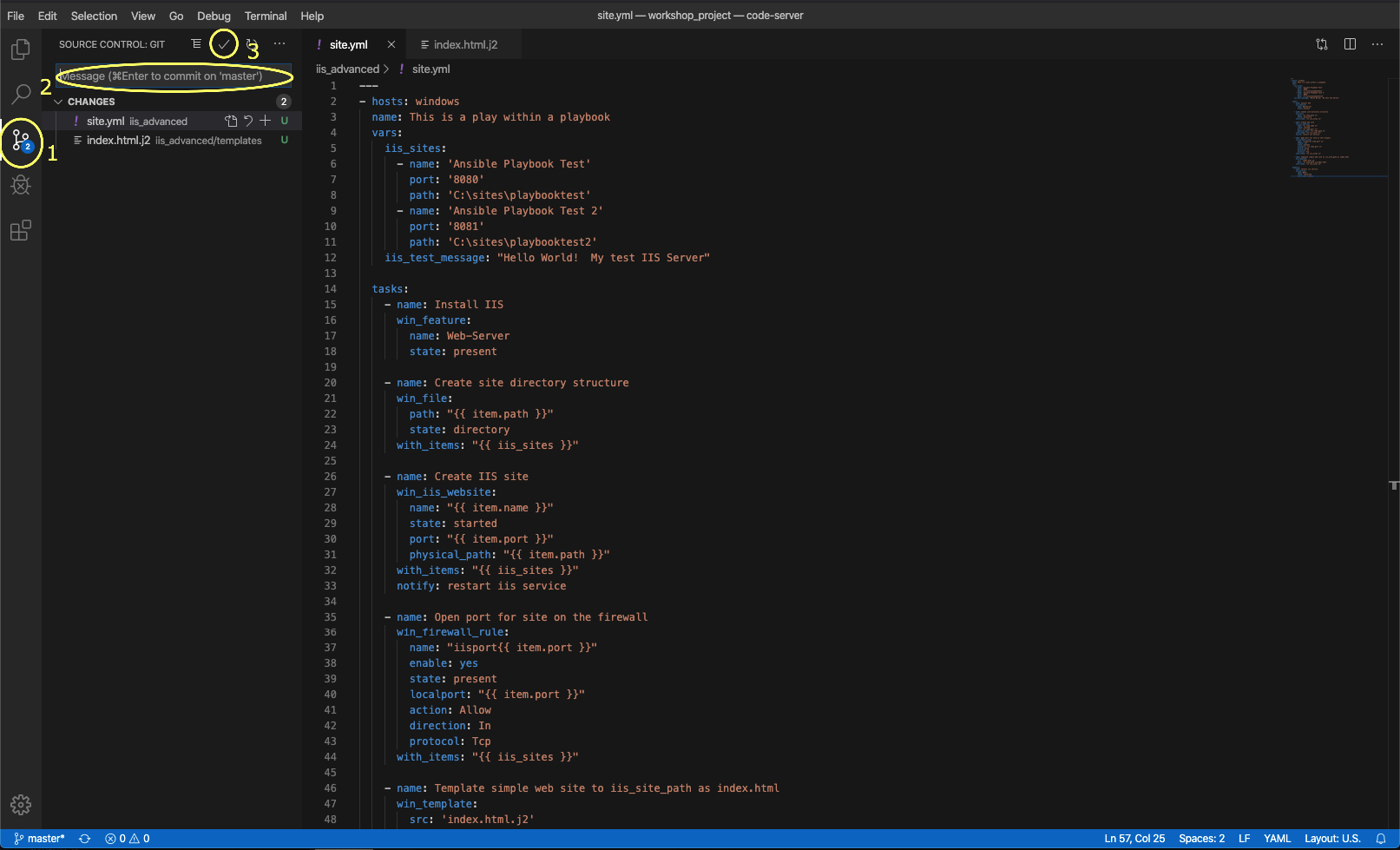
Task: Open the Debug menu
Action: coord(213,16)
